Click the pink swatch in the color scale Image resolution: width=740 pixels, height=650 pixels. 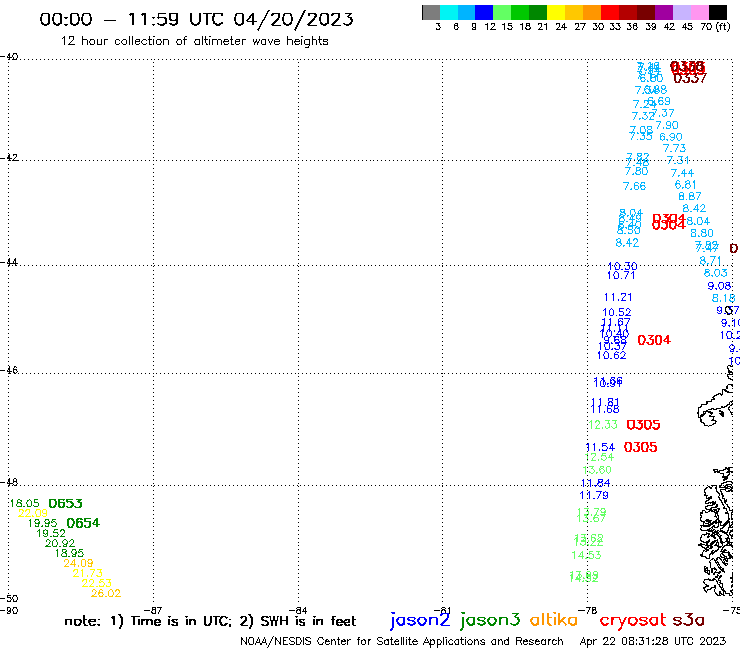coord(699,12)
